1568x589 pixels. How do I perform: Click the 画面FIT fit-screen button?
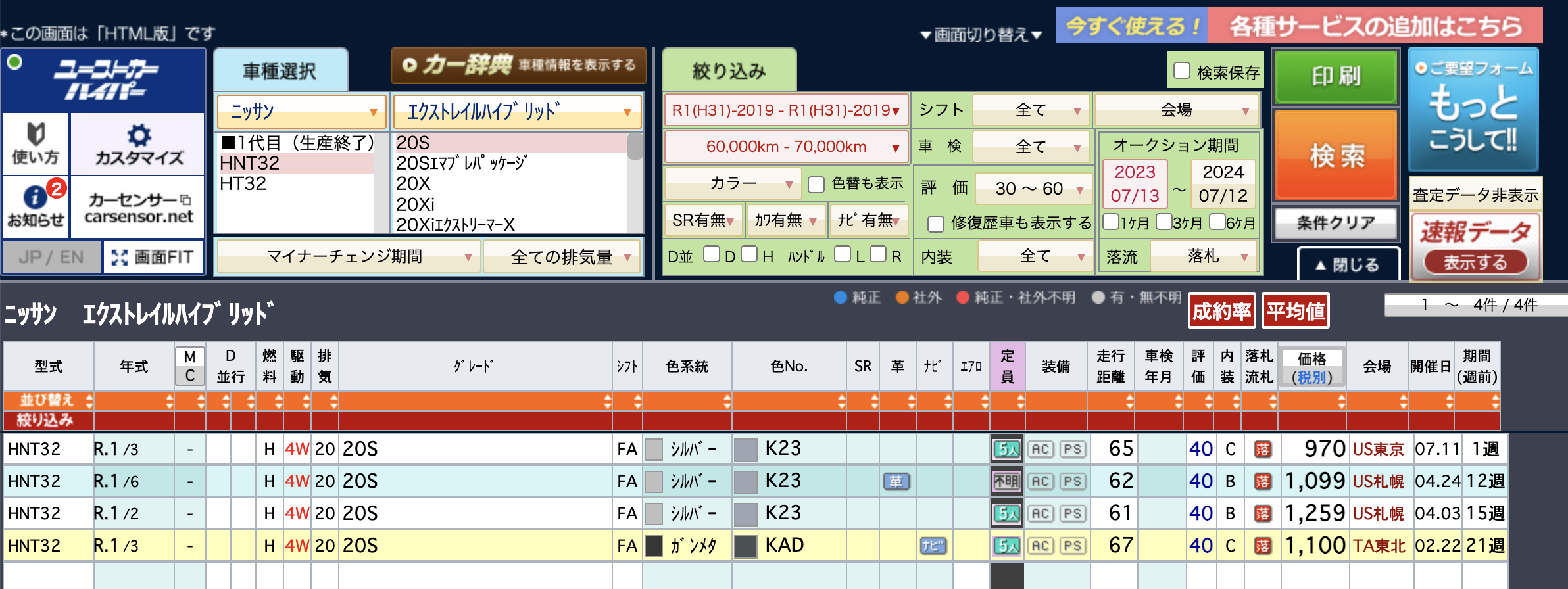153,257
